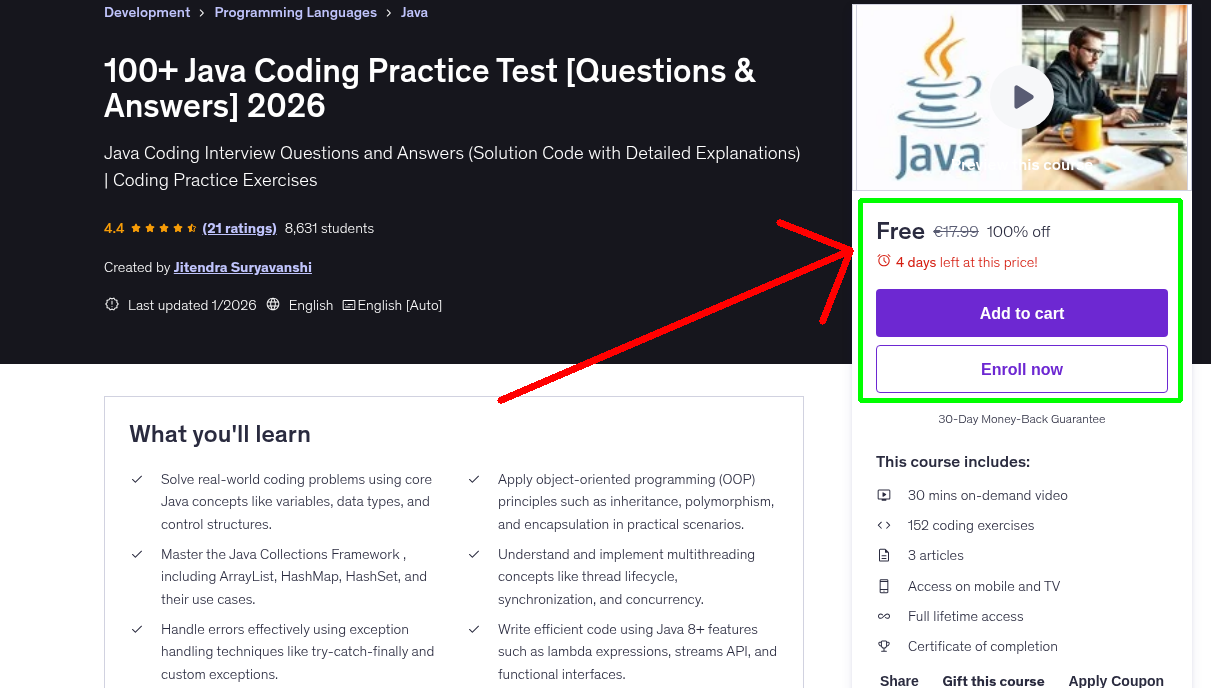
Task: Play the course preview video
Action: (1021, 96)
